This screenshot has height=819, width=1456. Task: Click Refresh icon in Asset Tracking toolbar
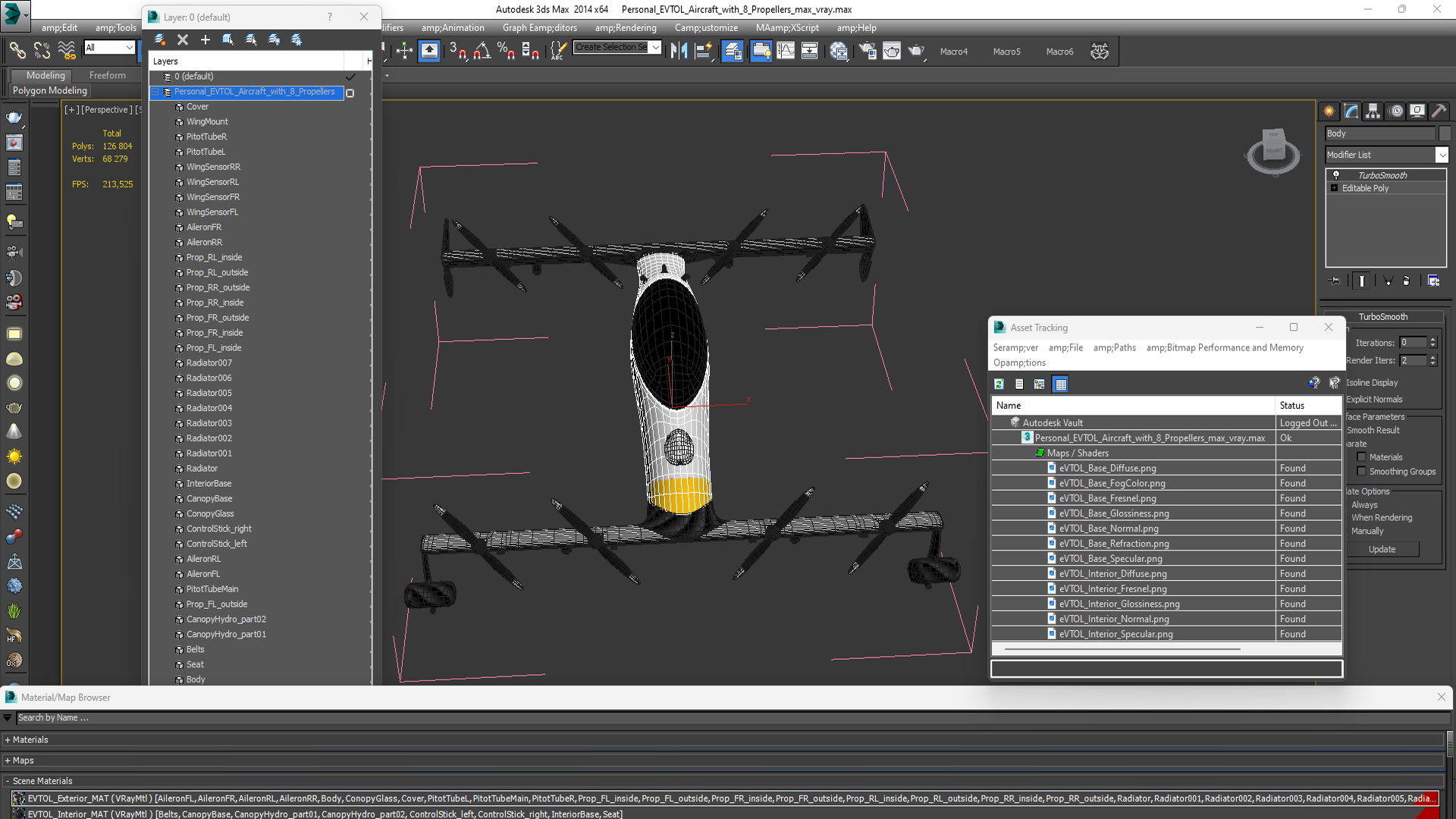tap(999, 384)
